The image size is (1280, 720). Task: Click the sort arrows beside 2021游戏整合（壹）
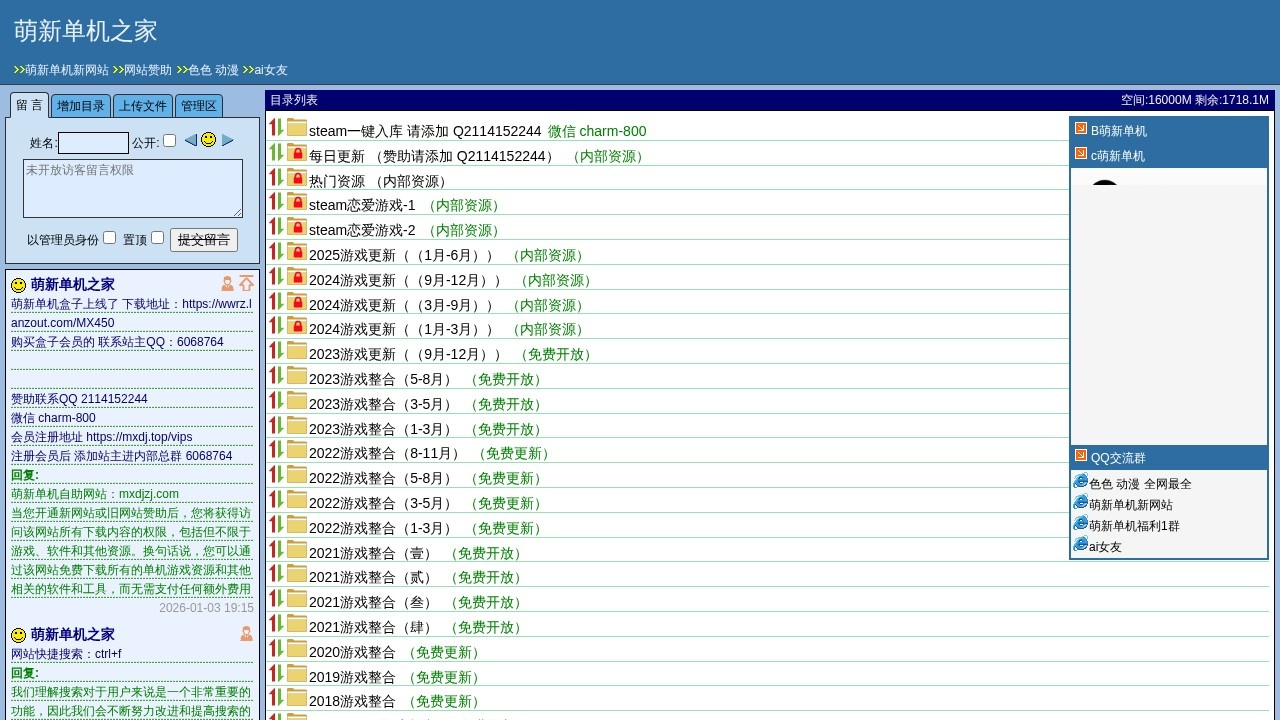coord(276,549)
